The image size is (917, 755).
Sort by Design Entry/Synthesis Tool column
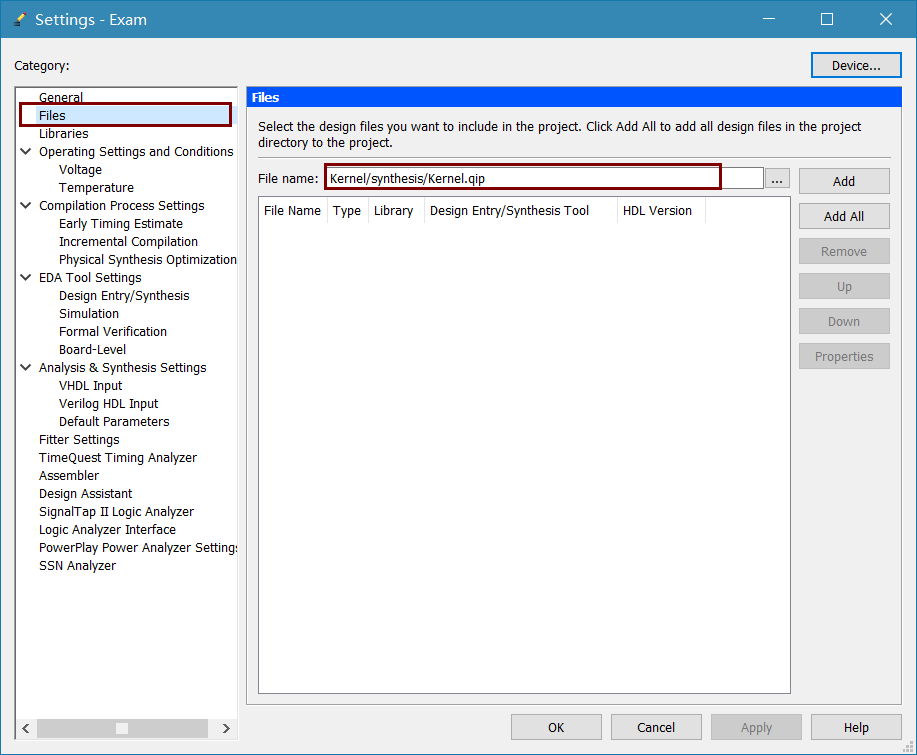pyautogui.click(x=520, y=211)
